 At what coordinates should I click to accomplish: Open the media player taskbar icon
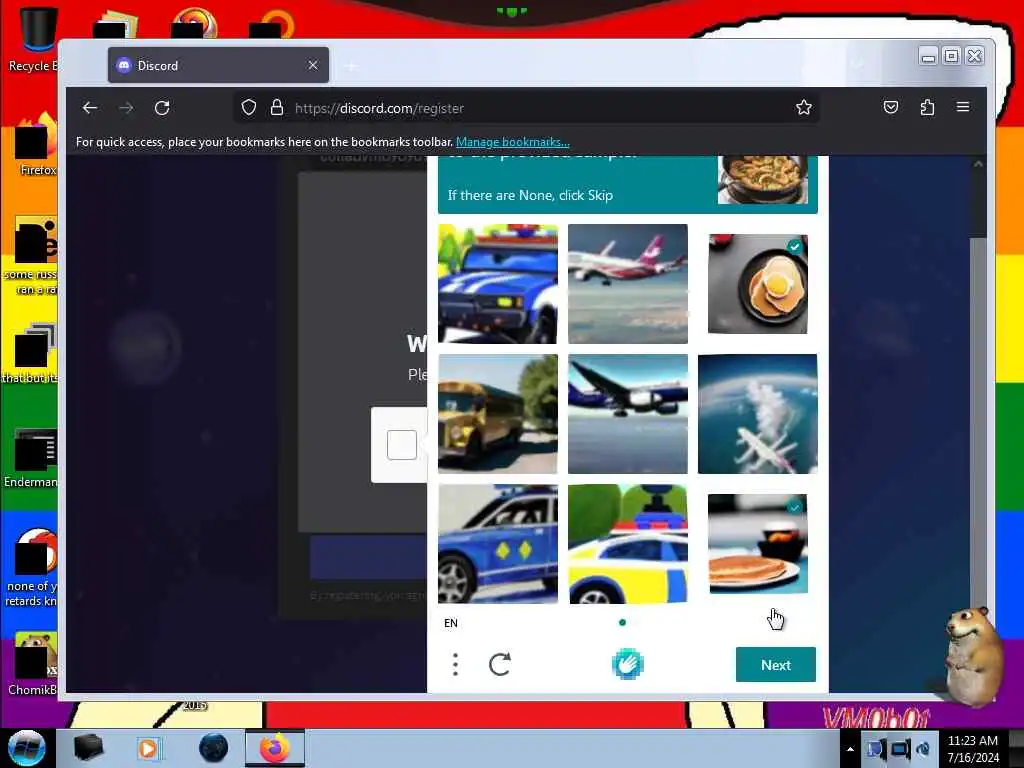pyautogui.click(x=148, y=748)
